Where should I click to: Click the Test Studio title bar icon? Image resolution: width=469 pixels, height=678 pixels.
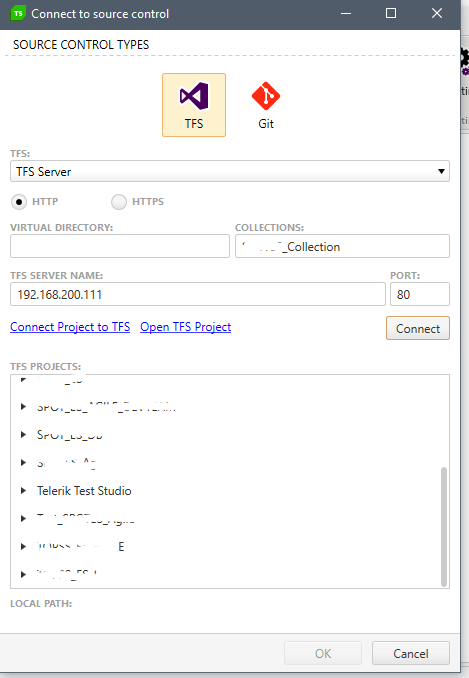18,13
